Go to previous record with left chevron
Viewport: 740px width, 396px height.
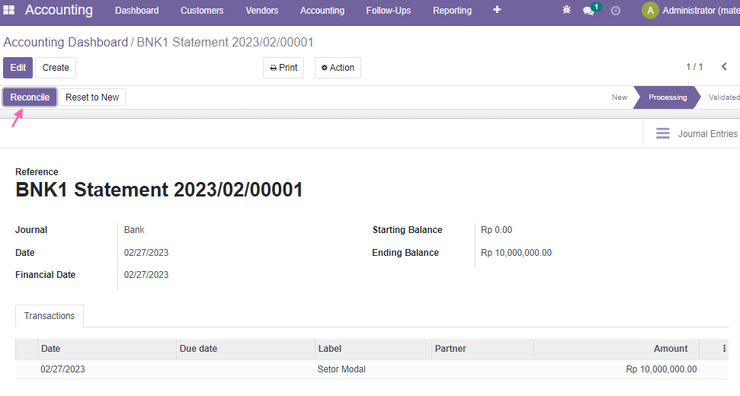(724, 67)
